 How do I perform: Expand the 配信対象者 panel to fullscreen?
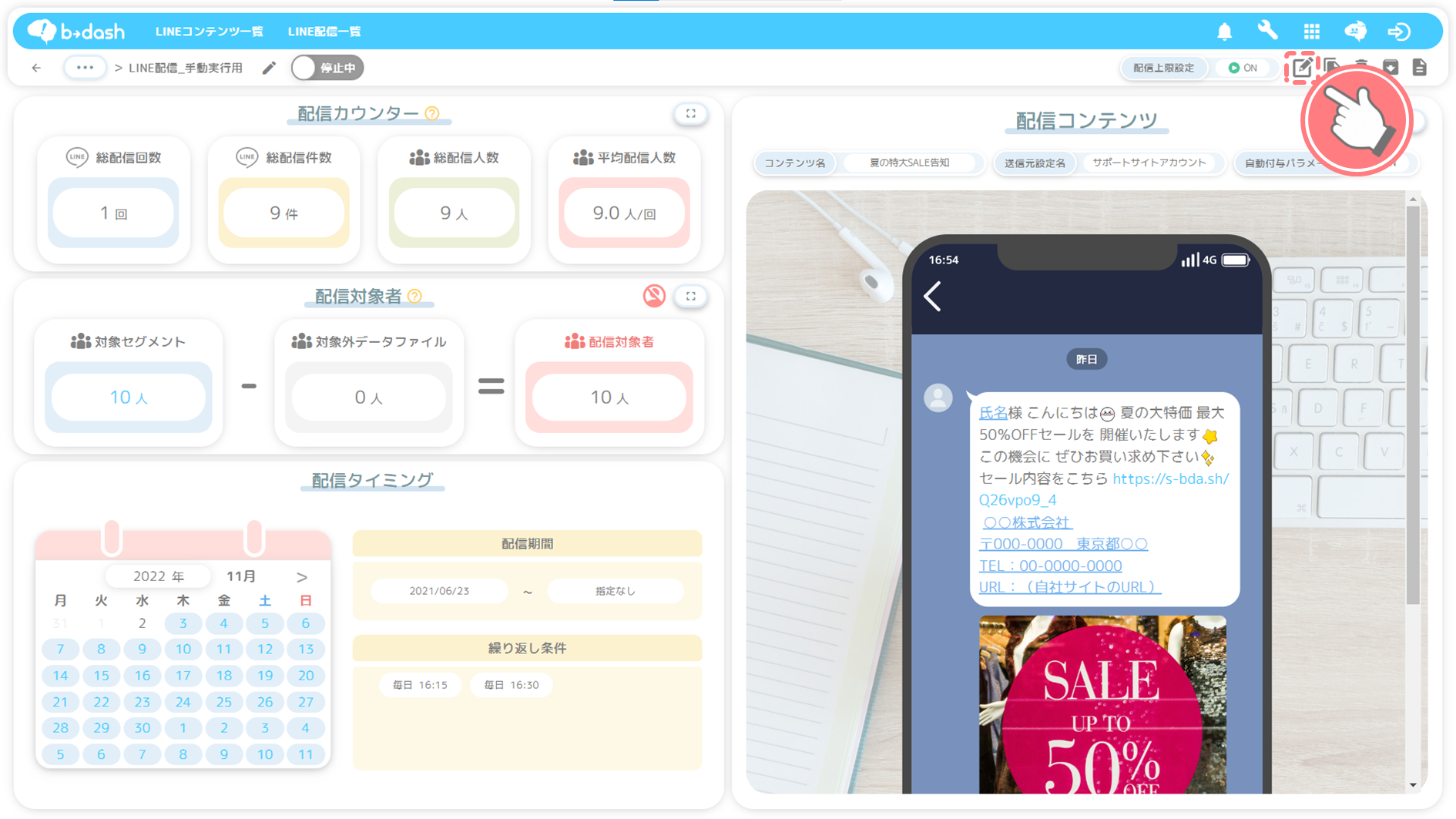(x=691, y=296)
